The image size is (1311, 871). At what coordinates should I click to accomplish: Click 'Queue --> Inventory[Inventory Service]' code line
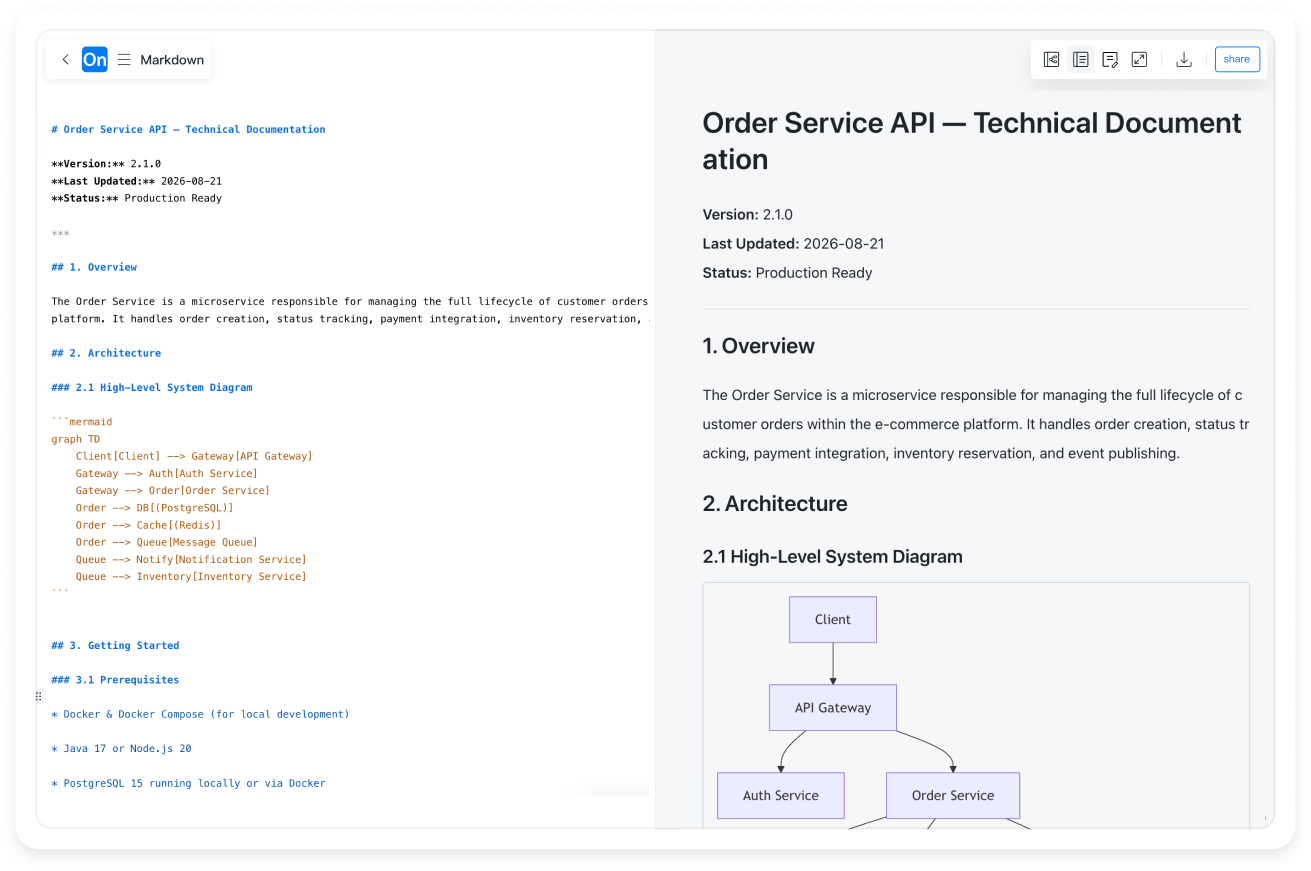tap(191, 577)
